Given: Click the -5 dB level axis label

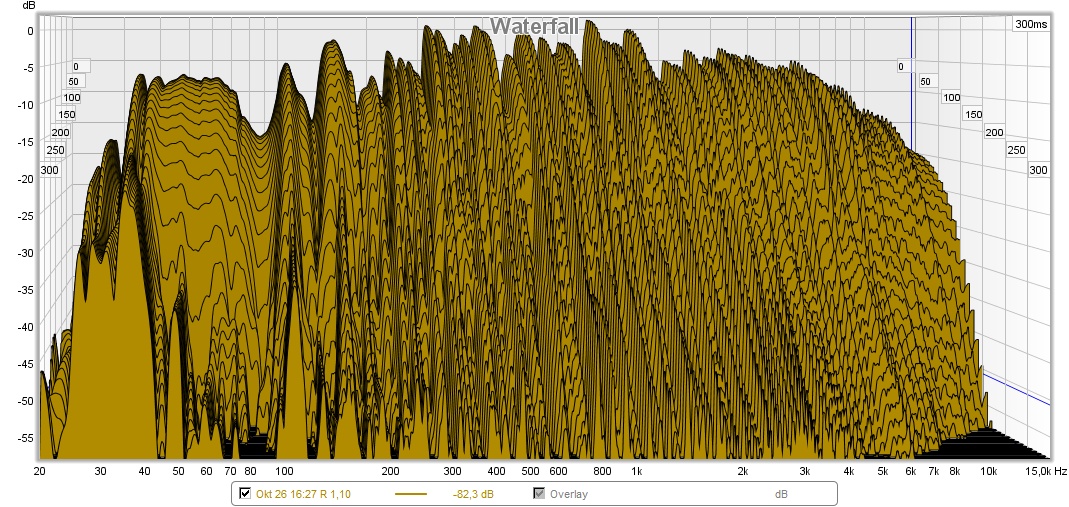Looking at the screenshot, I should coord(28,67).
